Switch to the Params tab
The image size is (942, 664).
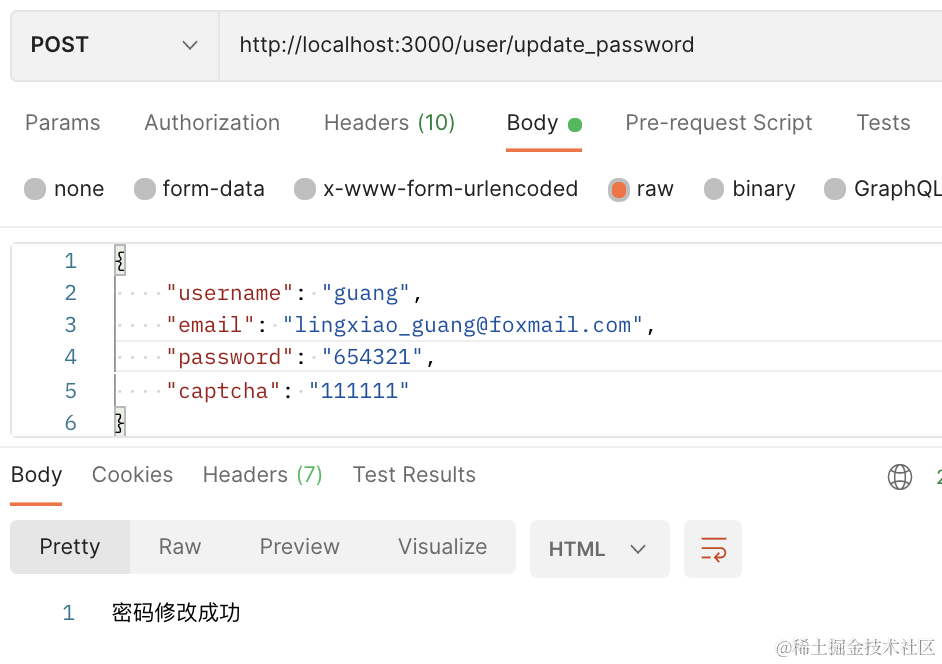(63, 123)
